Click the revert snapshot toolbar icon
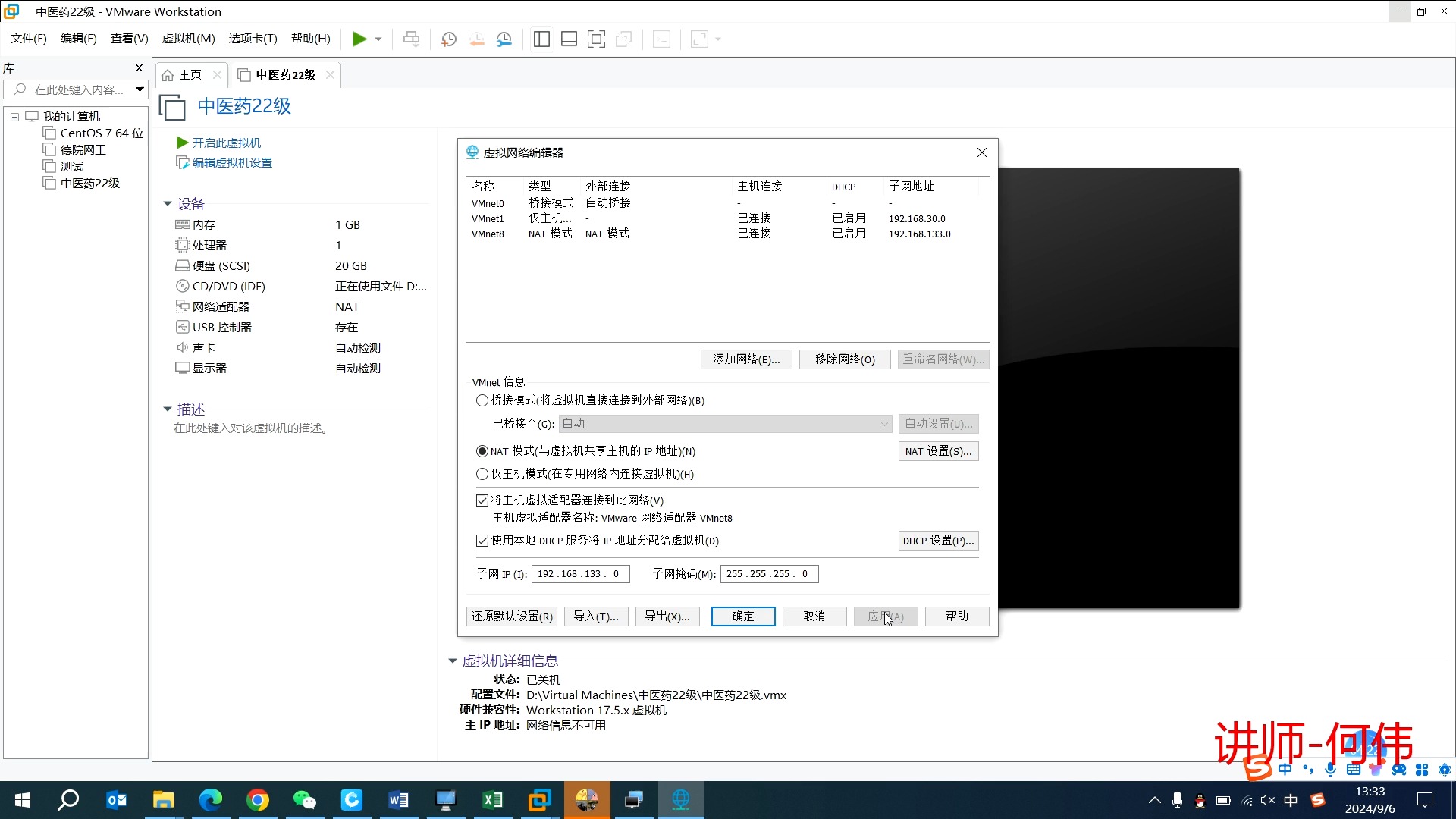1456x819 pixels. point(477,39)
